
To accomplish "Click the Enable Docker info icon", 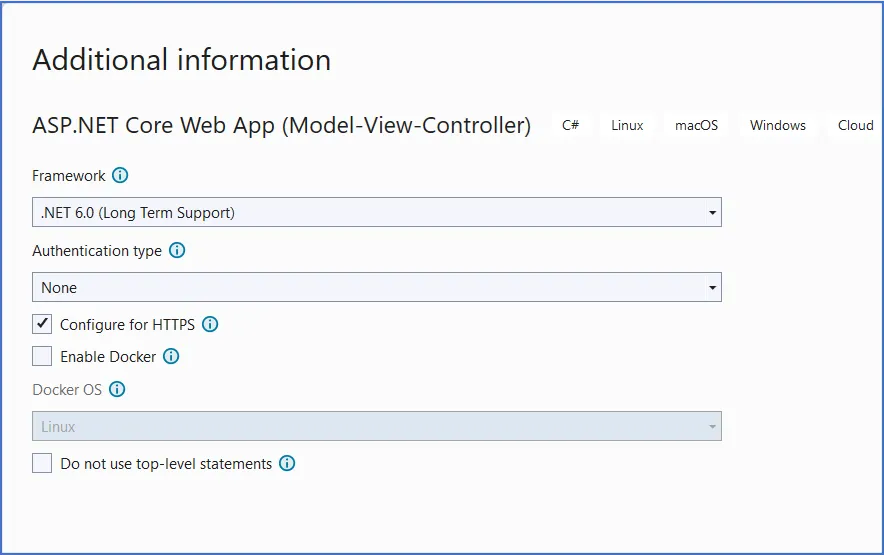I will pos(171,356).
